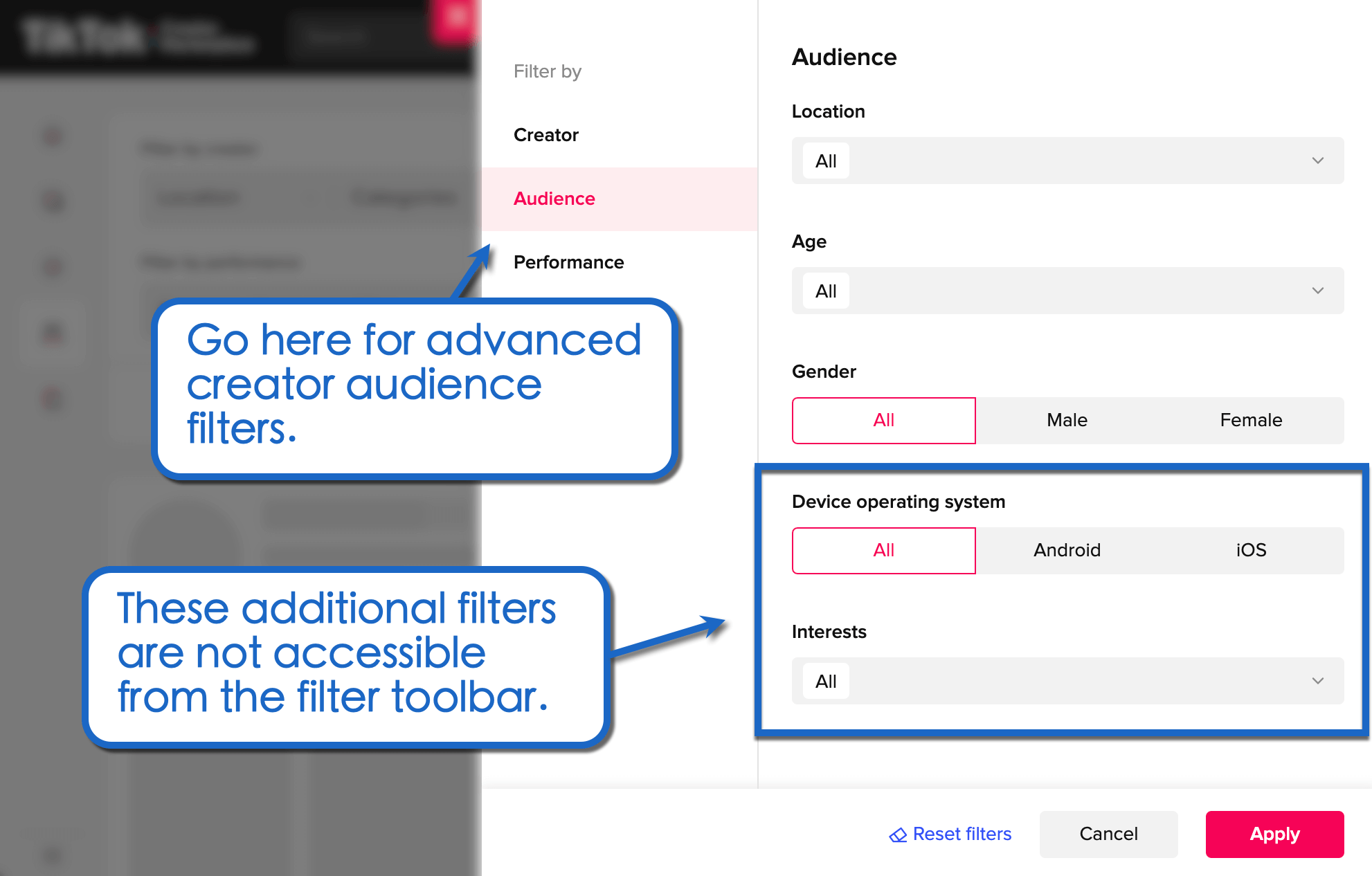1372x876 pixels.
Task: Choose iOS as the device operating system
Action: click(x=1250, y=550)
